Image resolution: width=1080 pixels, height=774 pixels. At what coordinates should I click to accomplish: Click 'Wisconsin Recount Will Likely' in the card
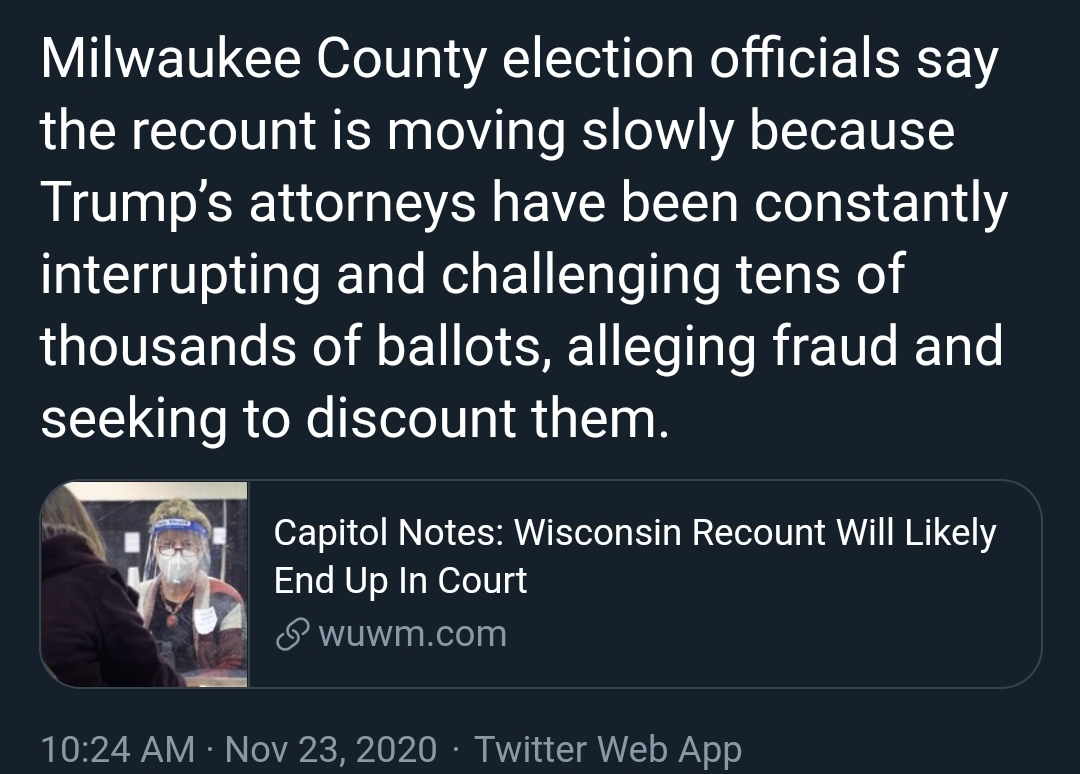point(755,532)
